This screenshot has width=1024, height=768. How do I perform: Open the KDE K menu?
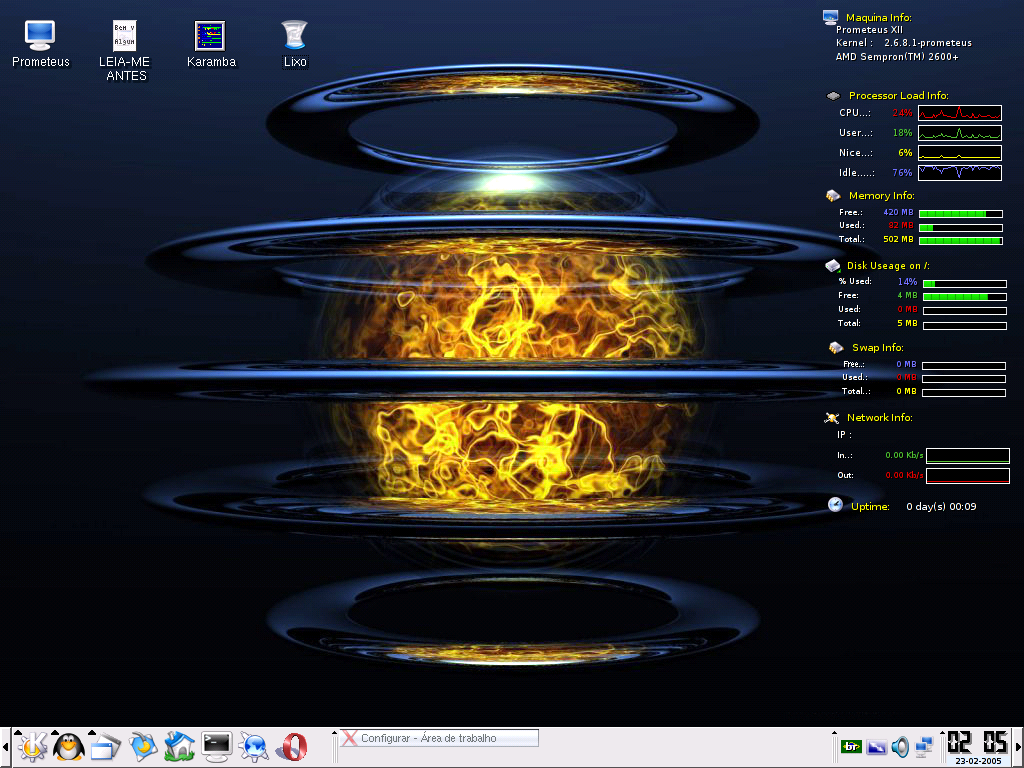click(32, 746)
